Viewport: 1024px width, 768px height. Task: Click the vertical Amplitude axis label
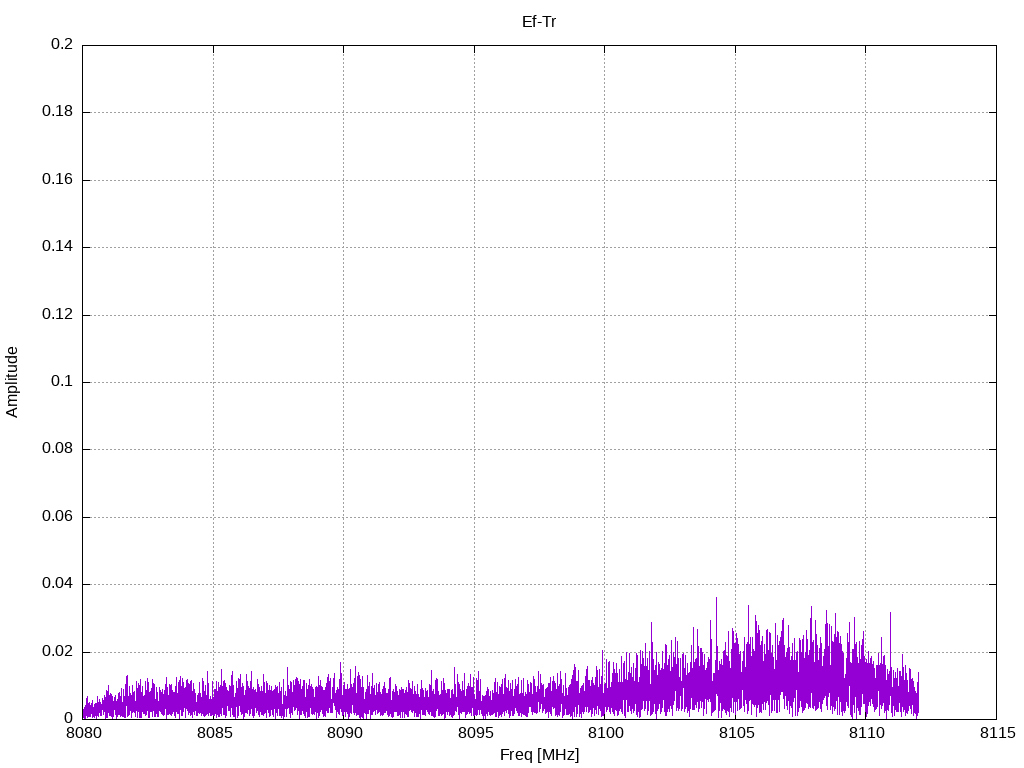tap(12, 381)
